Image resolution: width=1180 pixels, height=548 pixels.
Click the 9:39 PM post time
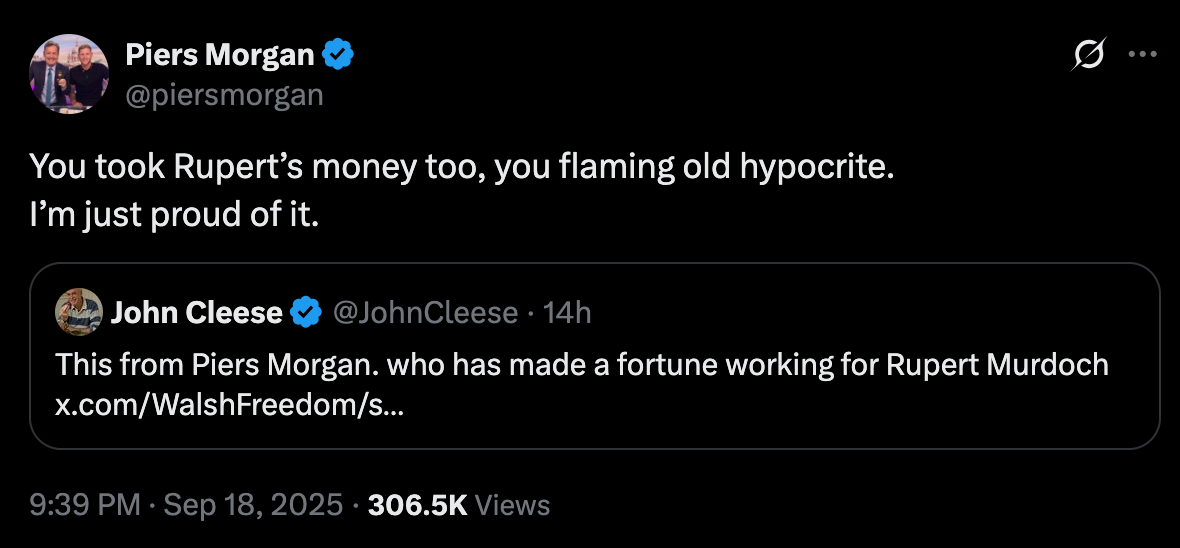(85, 505)
